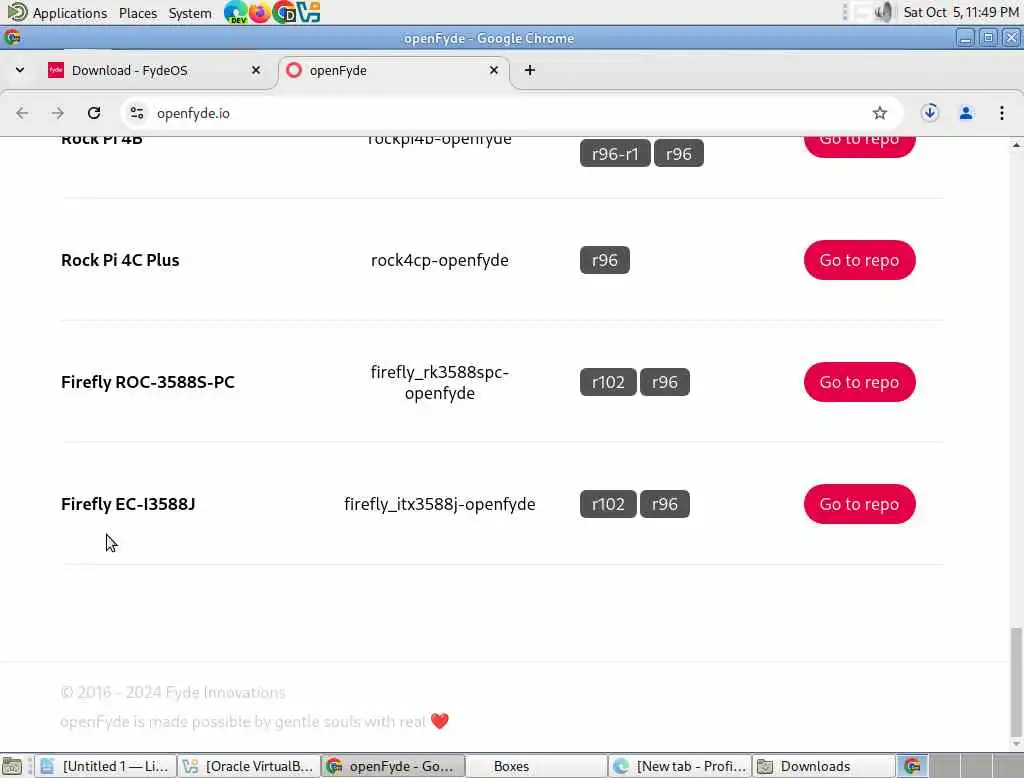Click the show desktop icon in taskbar

pyautogui.click(x=12, y=766)
